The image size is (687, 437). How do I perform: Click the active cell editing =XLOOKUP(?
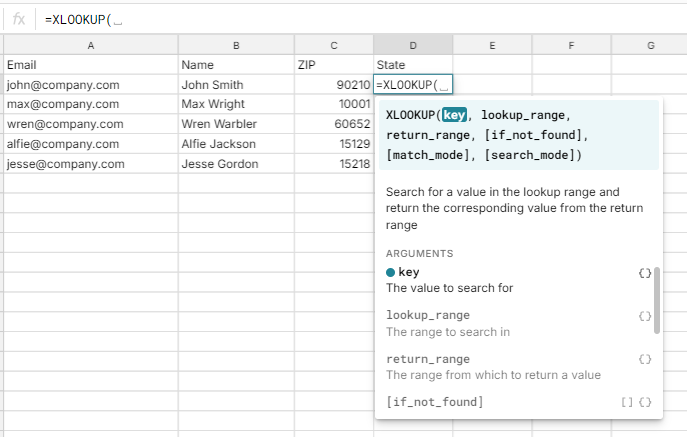(413, 85)
